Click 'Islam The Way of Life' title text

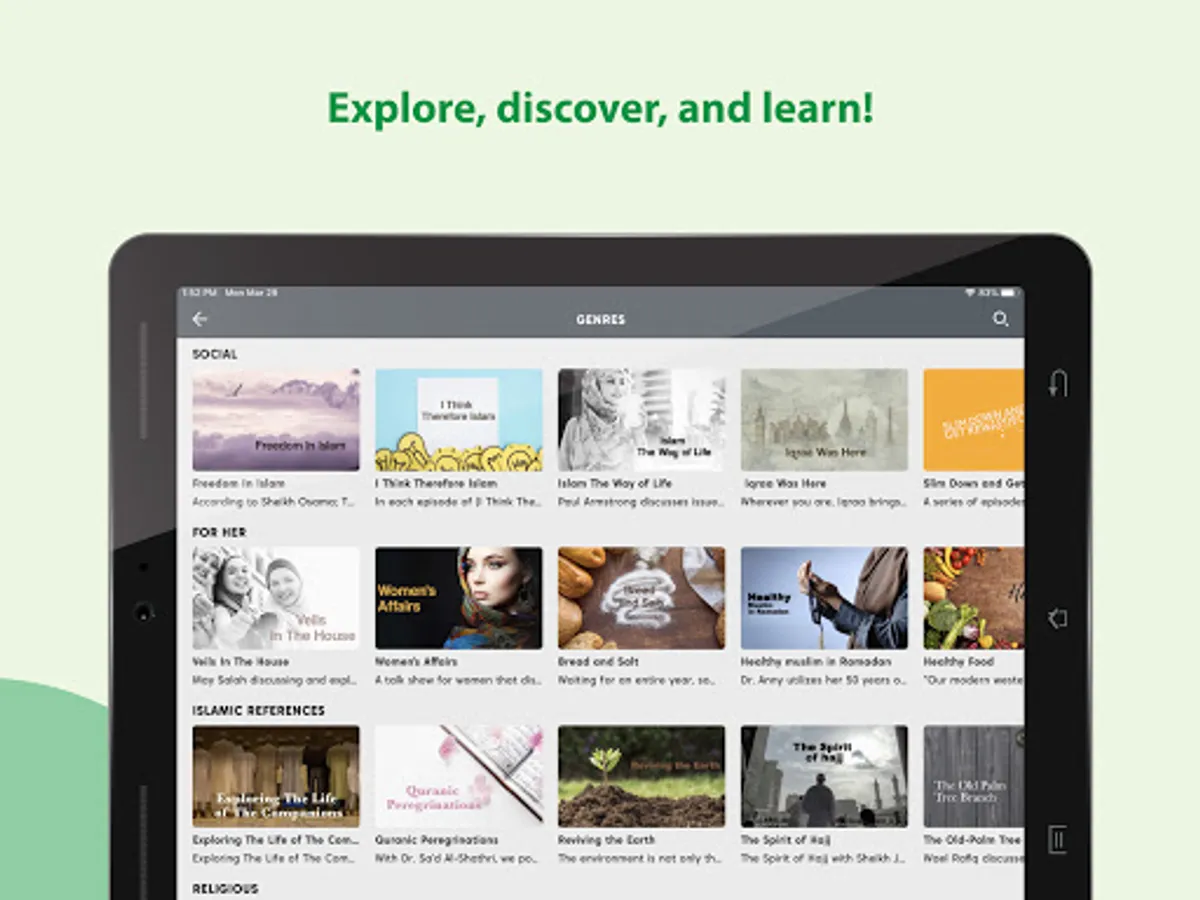pos(615,483)
